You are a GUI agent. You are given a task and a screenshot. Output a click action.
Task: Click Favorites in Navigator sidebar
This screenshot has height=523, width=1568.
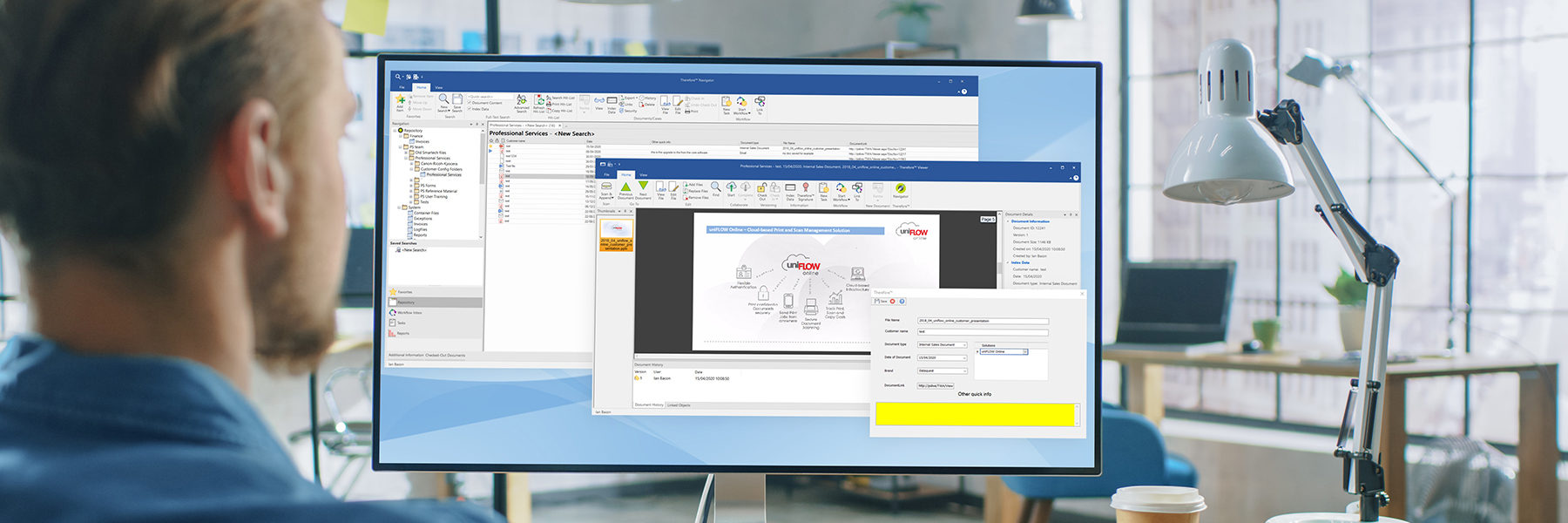tap(435, 292)
